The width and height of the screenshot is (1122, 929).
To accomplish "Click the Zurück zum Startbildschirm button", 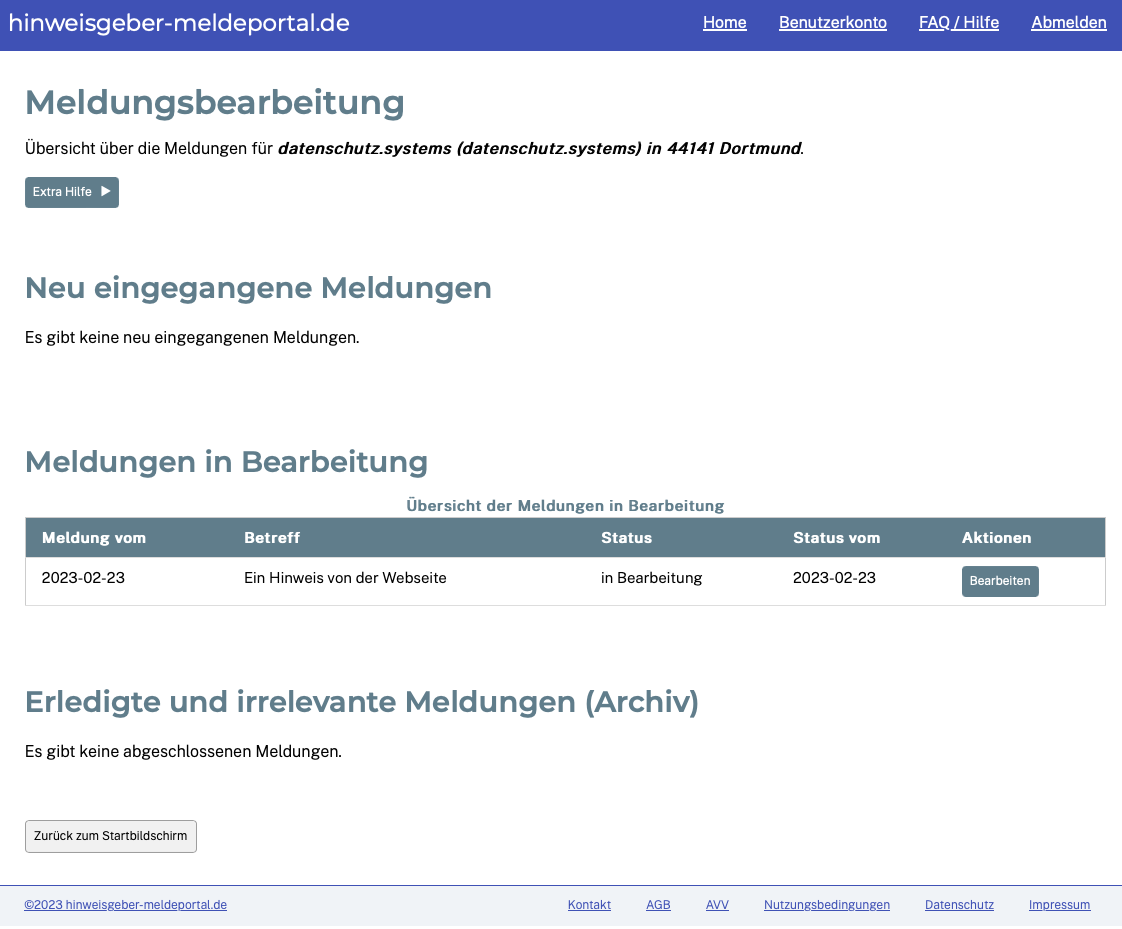I will 110,836.
